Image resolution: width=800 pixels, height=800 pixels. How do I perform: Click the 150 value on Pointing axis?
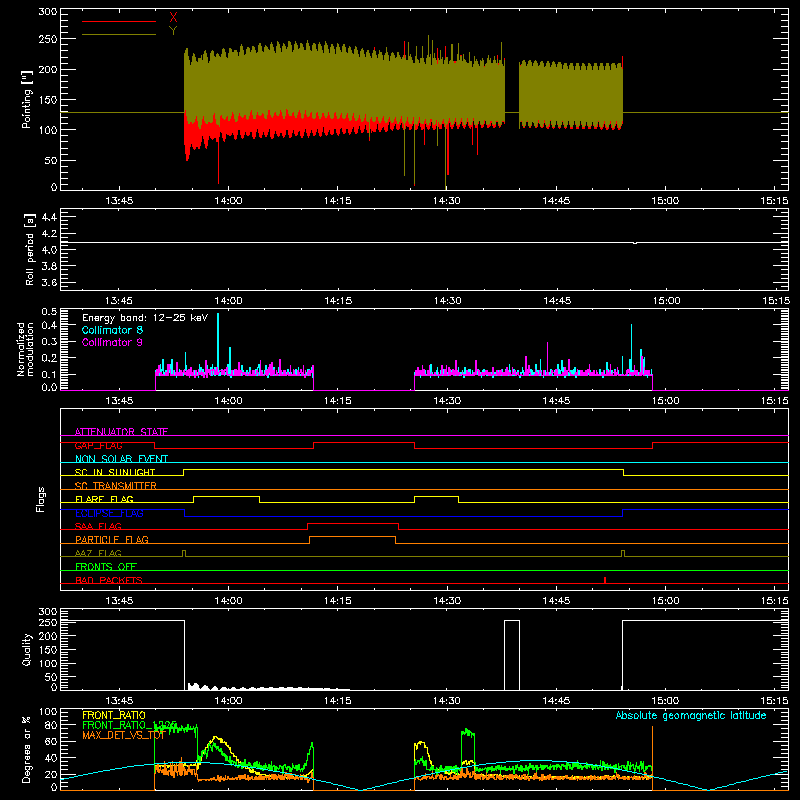coord(47,99)
